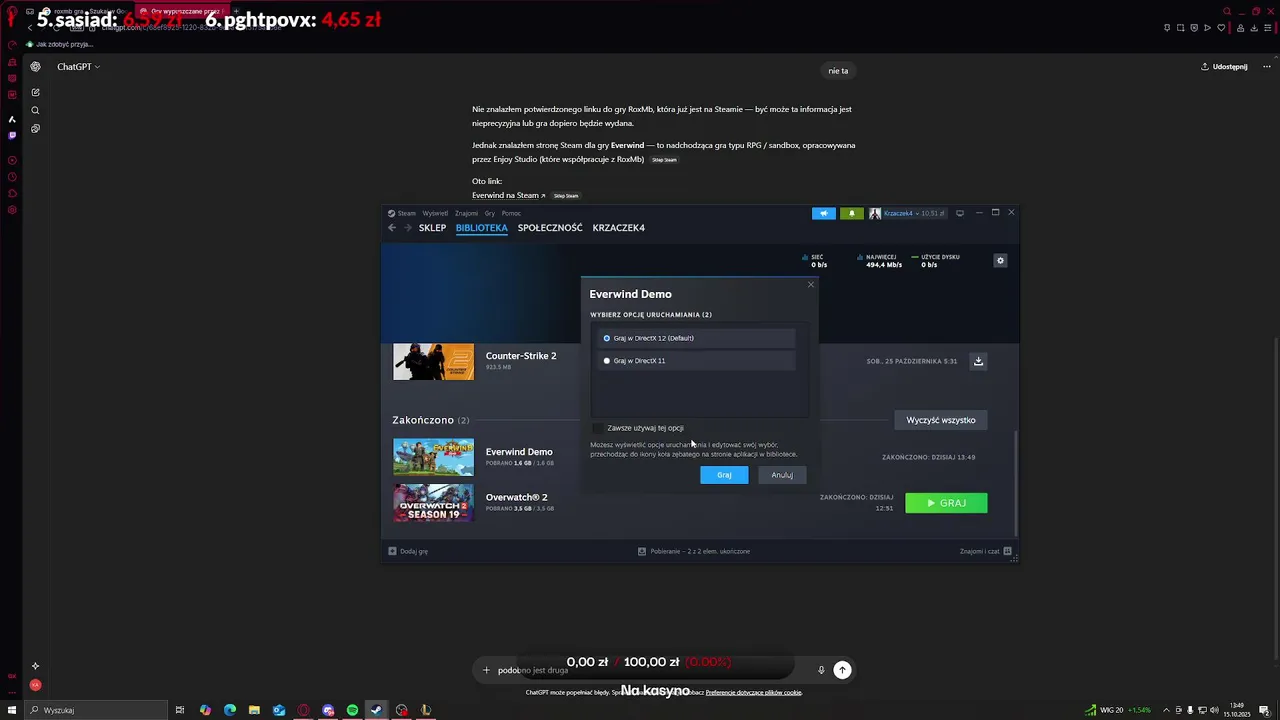
Task: Open Microsoft Edge from the taskbar
Action: click(230, 710)
